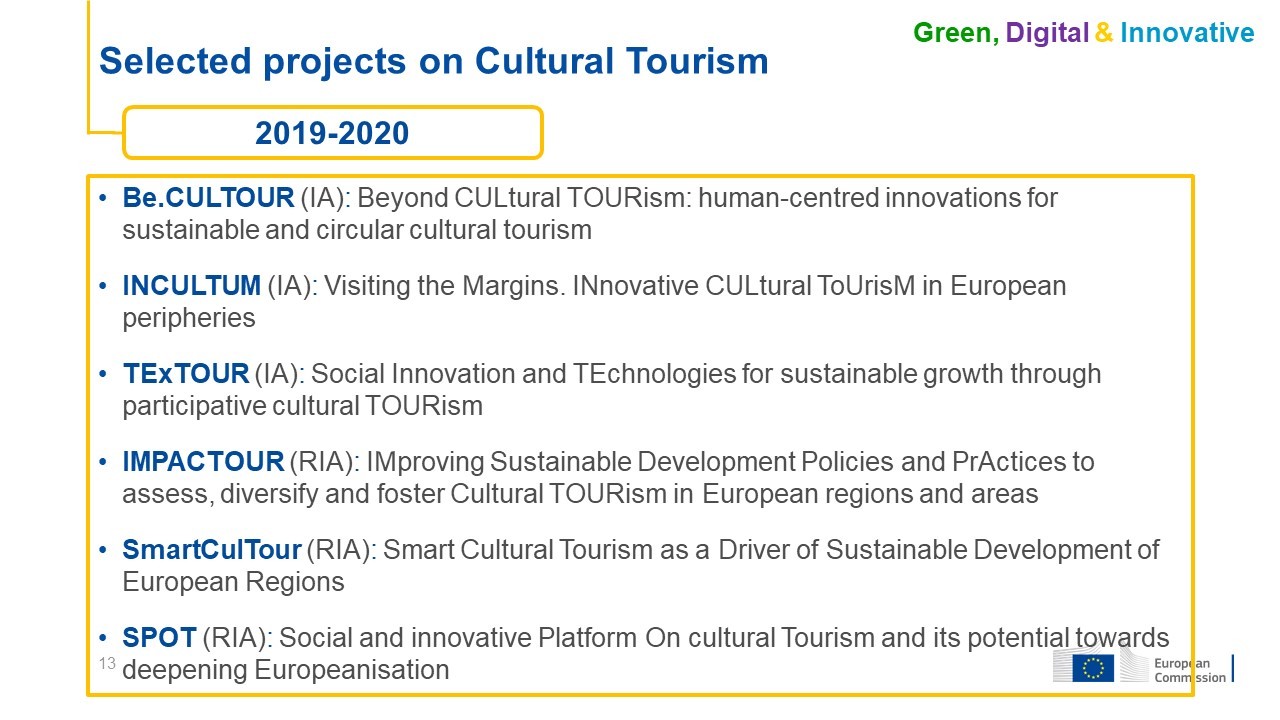This screenshot has height=720, width=1280.
Task: Click the slide number 13
Action: pyautogui.click(x=107, y=663)
